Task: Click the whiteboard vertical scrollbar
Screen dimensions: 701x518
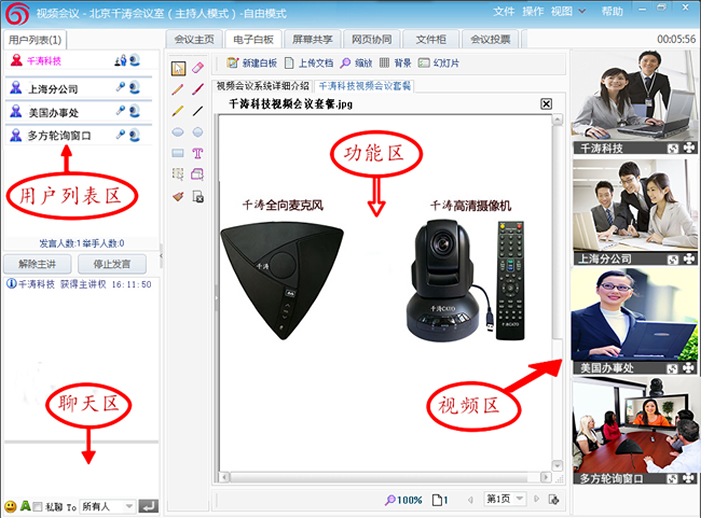Action: 557,293
